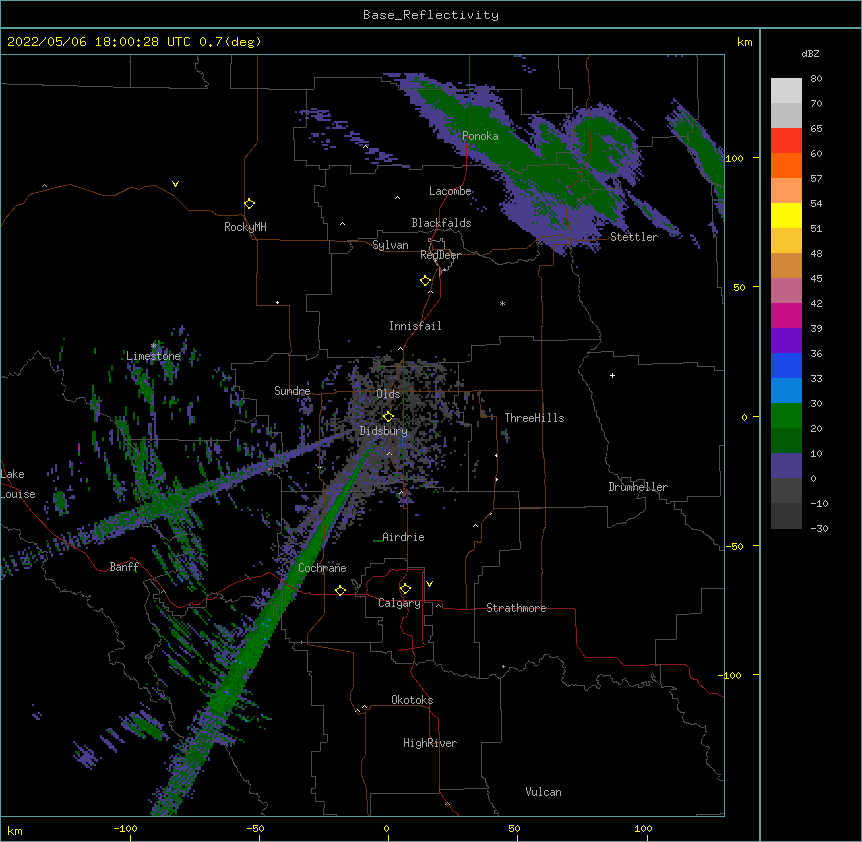
Task: Click the yellow marker above Calgary label
Action: click(x=405, y=589)
